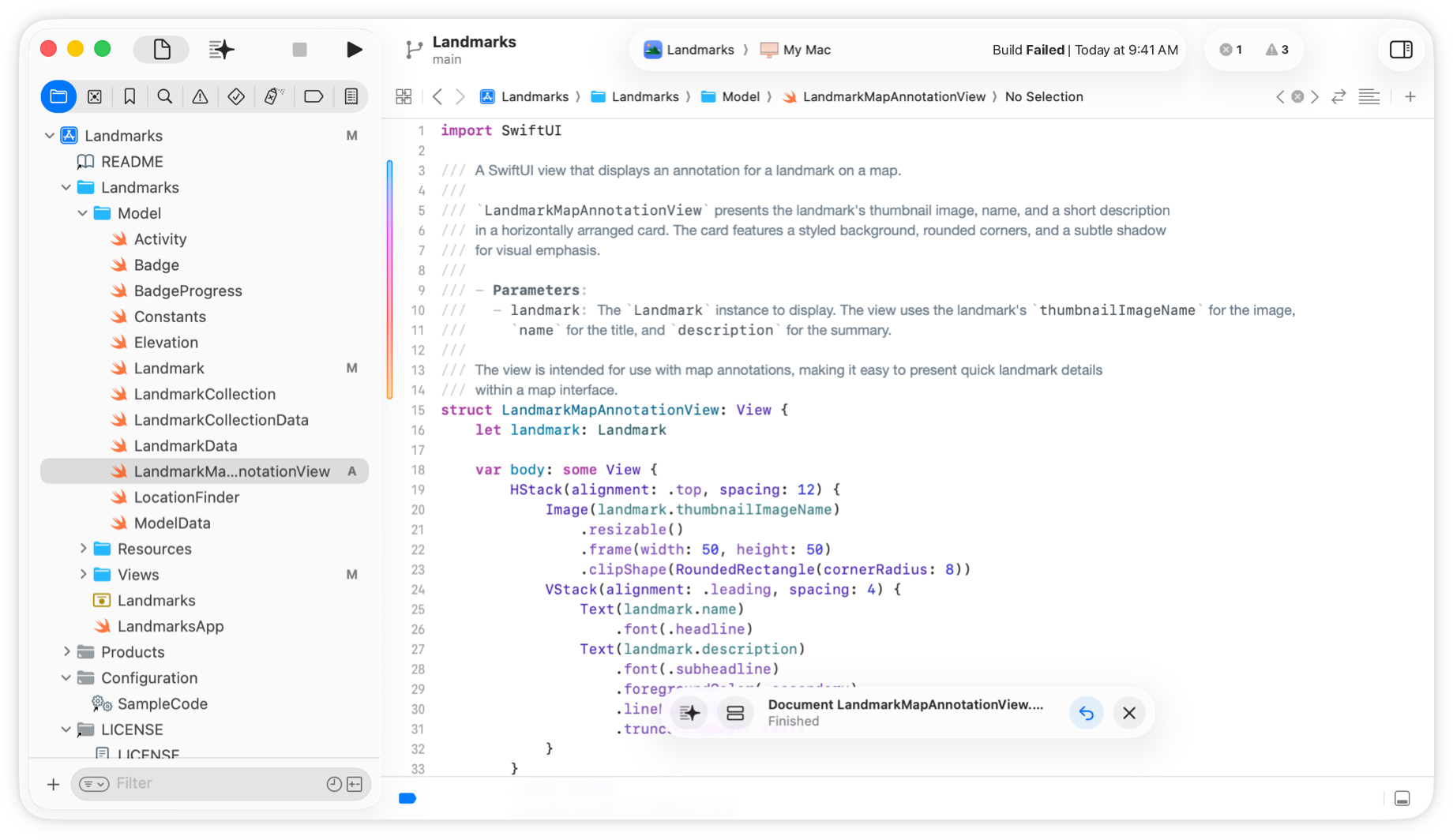The image size is (1453, 840).
Task: Run the Landmarks scheme
Action: (355, 49)
